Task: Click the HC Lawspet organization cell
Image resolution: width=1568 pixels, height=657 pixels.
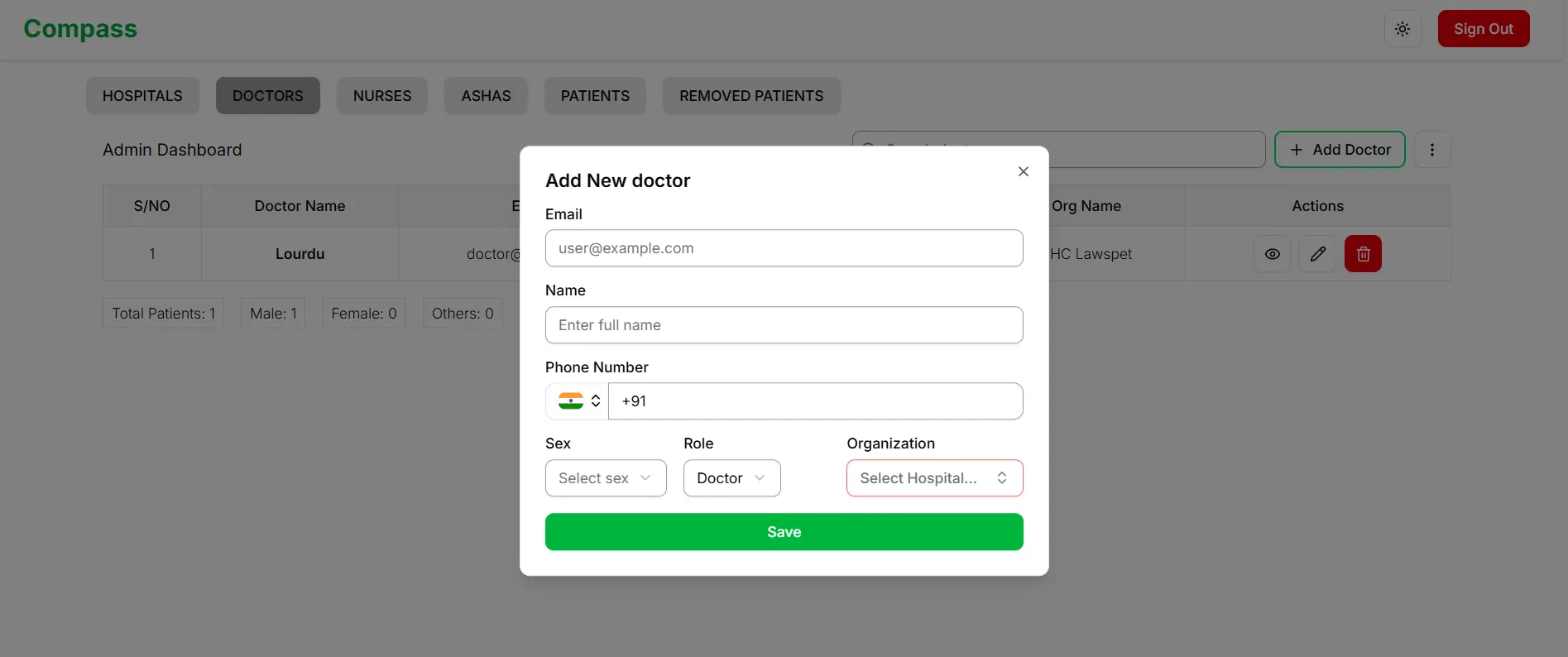Action: click(x=1091, y=254)
